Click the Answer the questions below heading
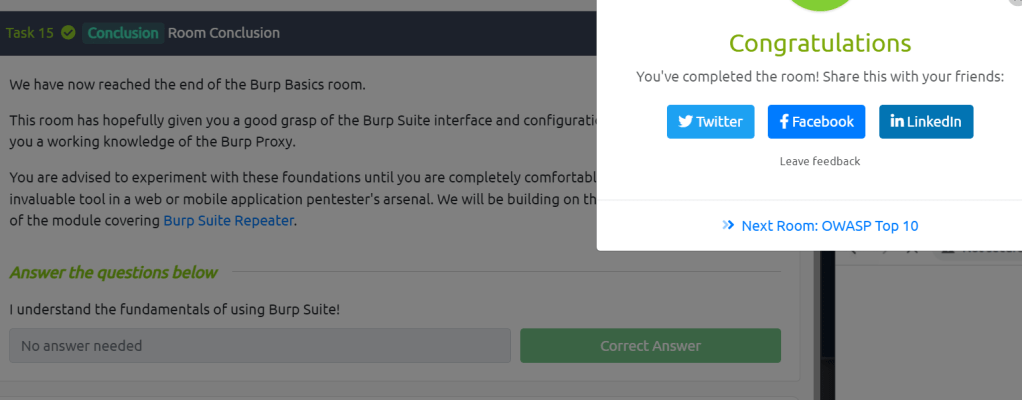The image size is (1022, 400). pos(113,273)
